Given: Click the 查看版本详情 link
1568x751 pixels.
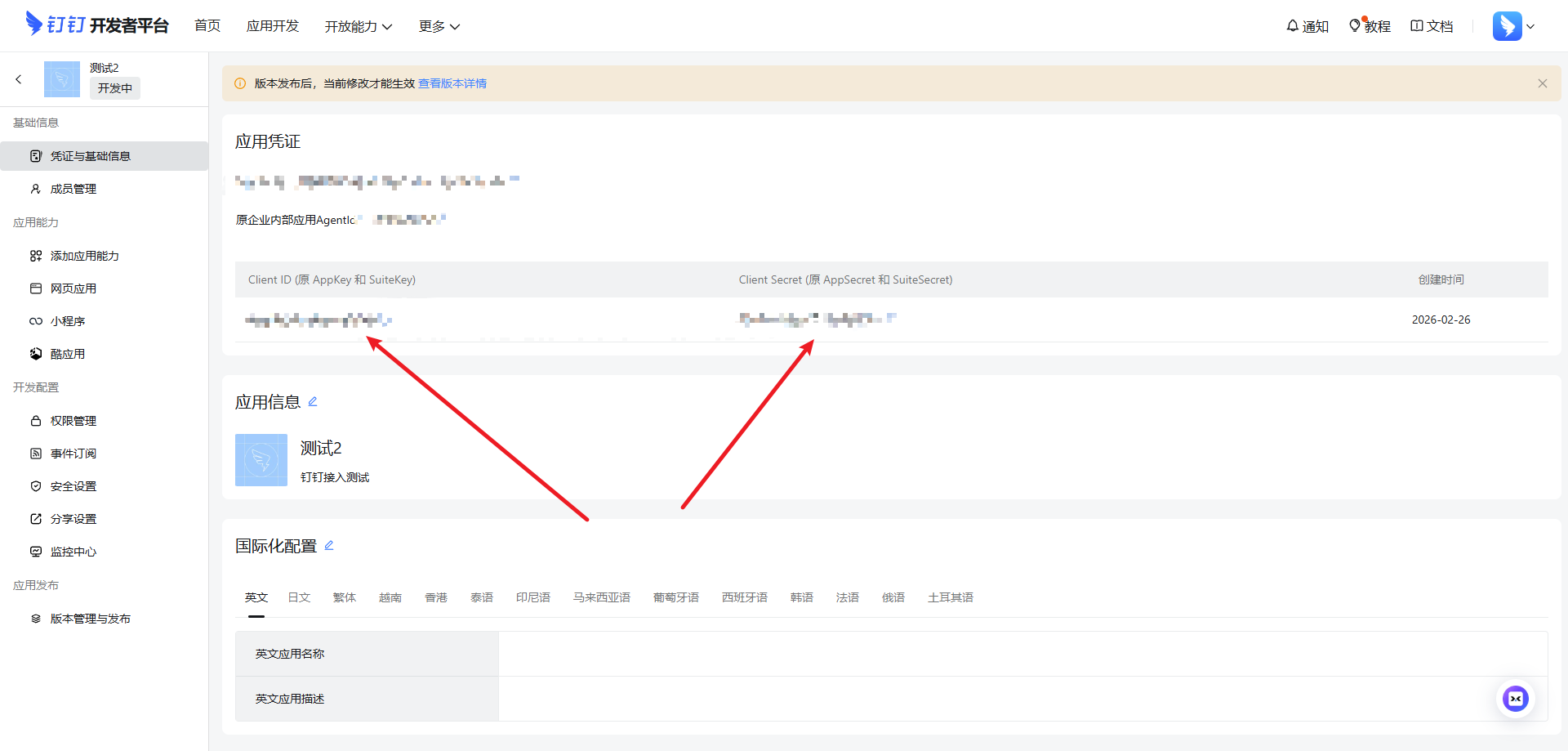Looking at the screenshot, I should click(x=452, y=83).
